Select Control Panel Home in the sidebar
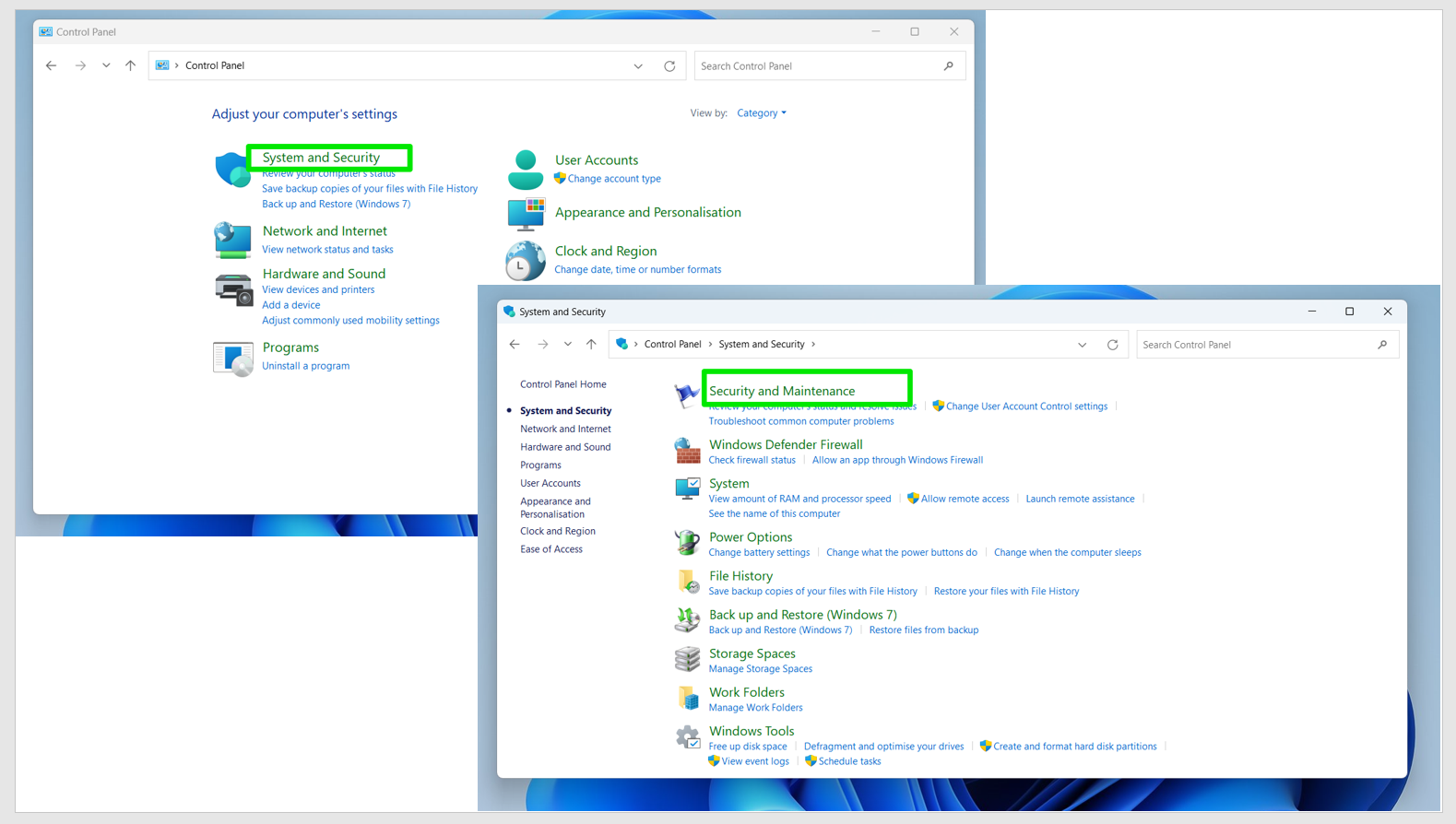 tap(563, 384)
